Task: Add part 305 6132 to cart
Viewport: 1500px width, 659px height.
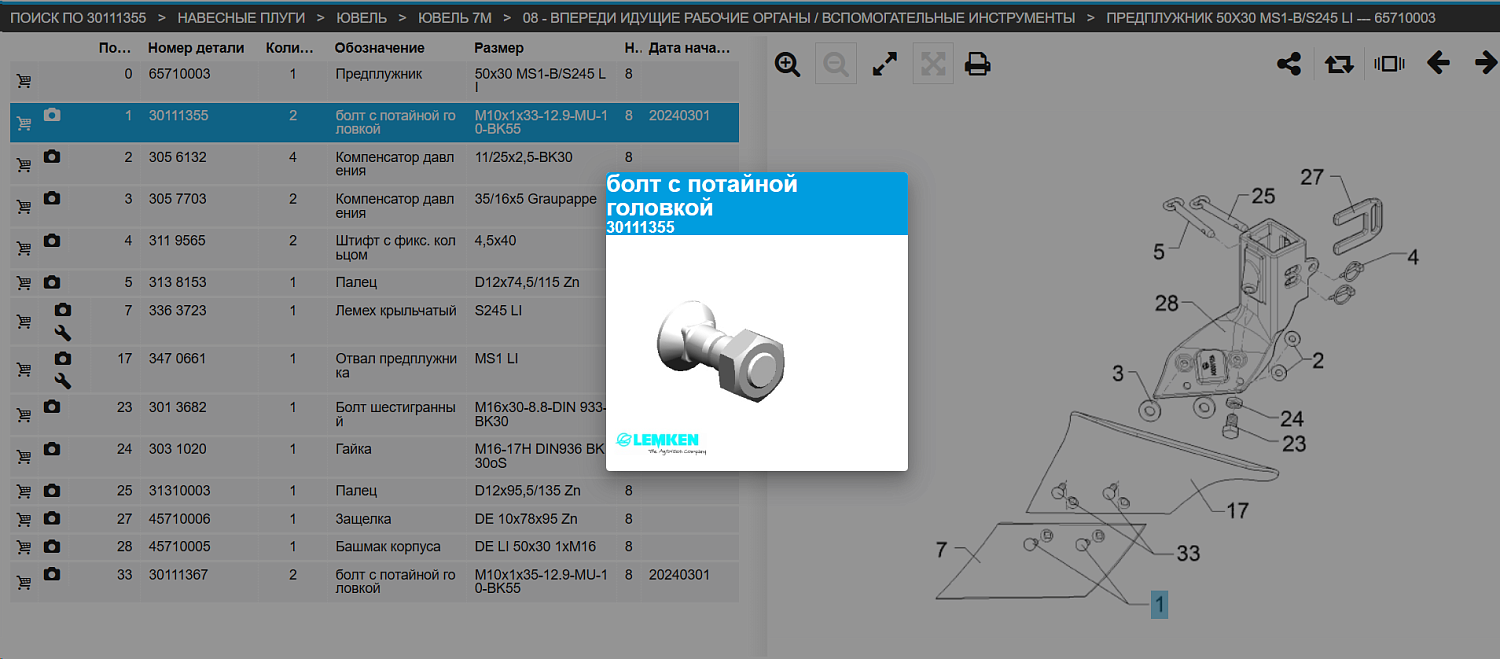Action: (x=24, y=165)
